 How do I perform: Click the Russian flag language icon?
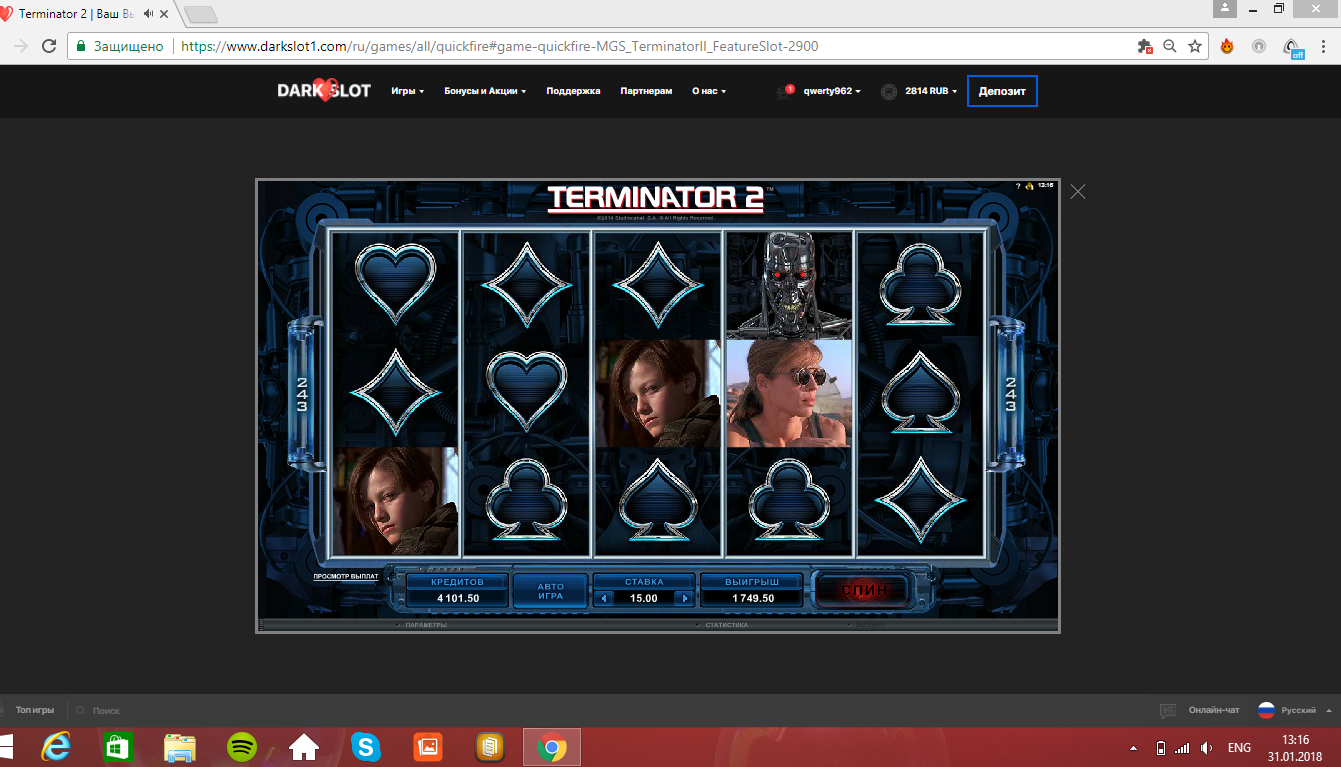pyautogui.click(x=1266, y=710)
